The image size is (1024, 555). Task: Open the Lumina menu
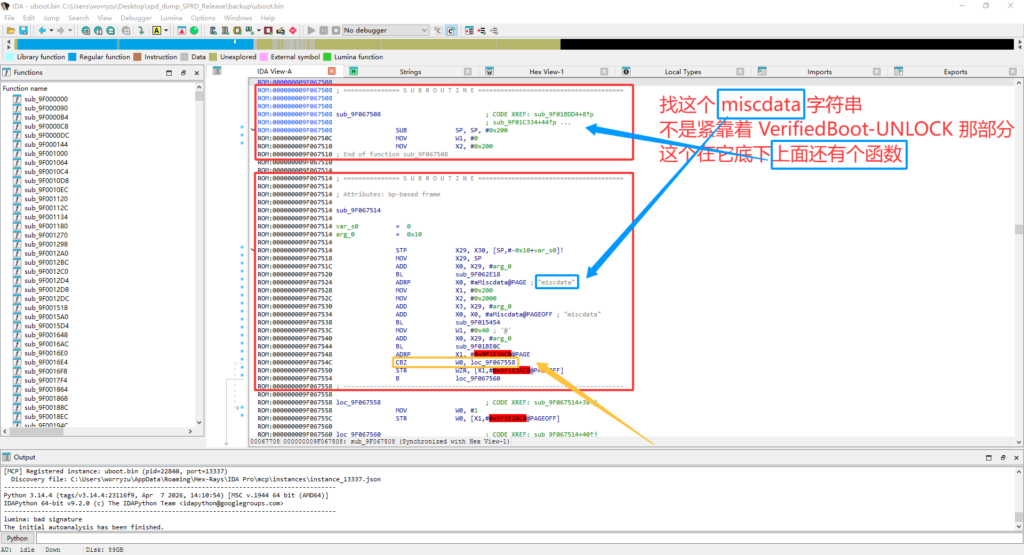171,18
